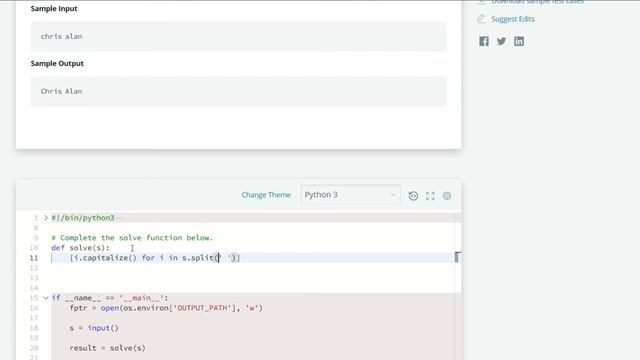Reset code with the restore icon

(413, 196)
